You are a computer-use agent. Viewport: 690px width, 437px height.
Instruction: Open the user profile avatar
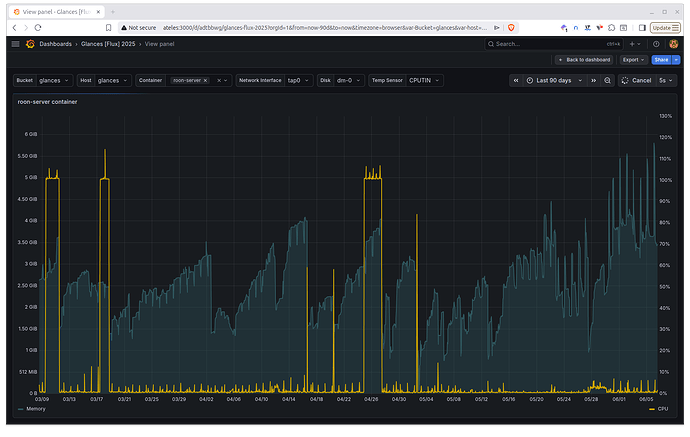[x=673, y=44]
